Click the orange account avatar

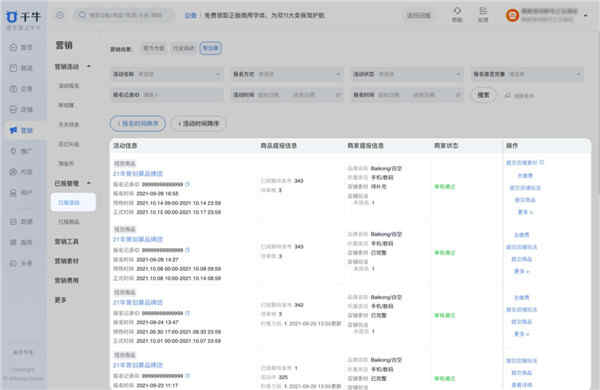tap(512, 15)
